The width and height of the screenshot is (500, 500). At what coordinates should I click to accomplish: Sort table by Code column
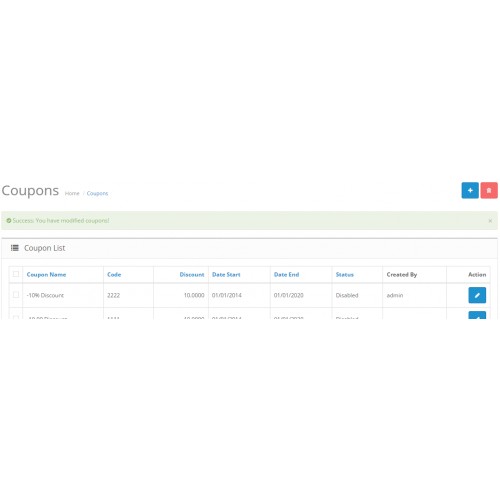click(x=114, y=275)
